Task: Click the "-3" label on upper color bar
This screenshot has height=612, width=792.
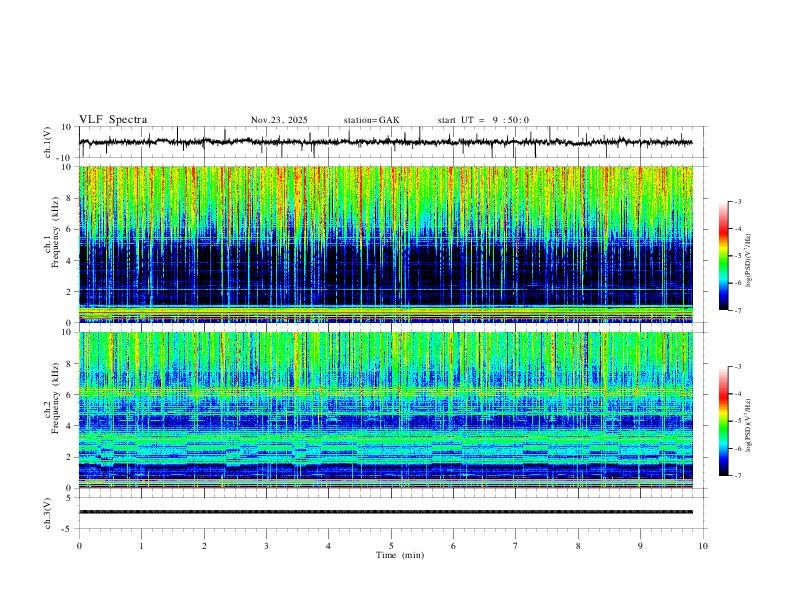Action: point(738,201)
